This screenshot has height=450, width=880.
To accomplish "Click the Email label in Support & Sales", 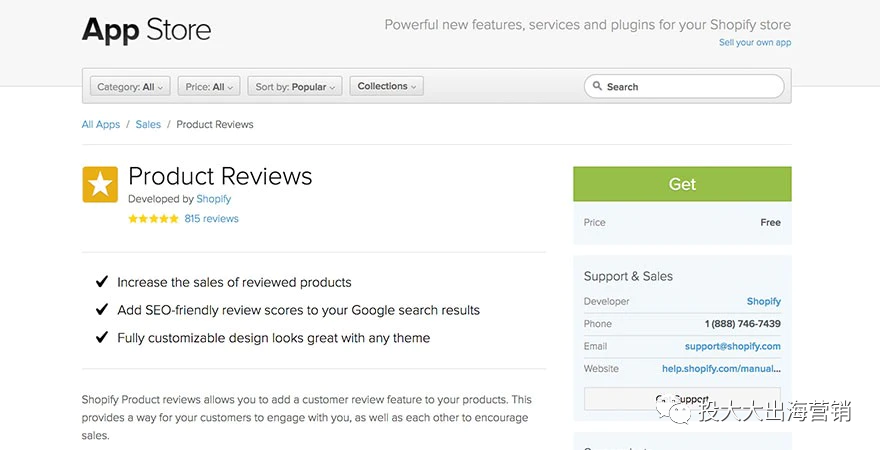I will pyautogui.click(x=595, y=346).
